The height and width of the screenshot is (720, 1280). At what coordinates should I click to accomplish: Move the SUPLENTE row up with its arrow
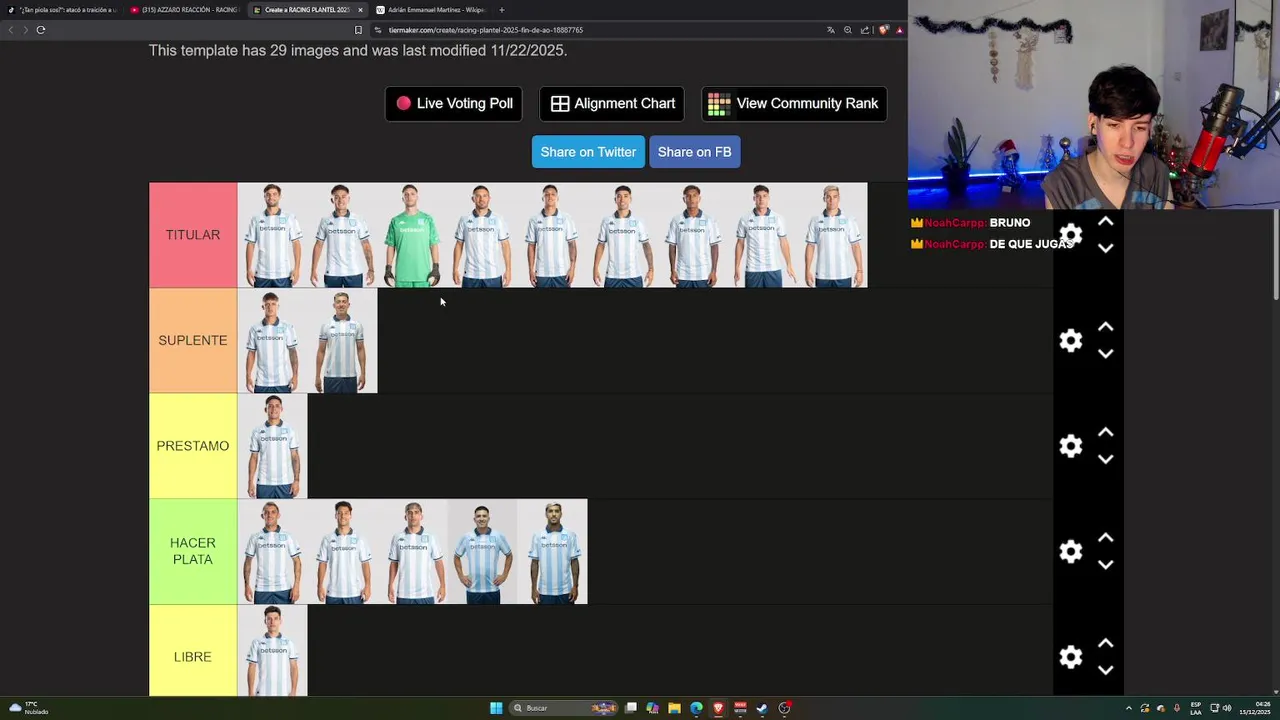click(1105, 327)
